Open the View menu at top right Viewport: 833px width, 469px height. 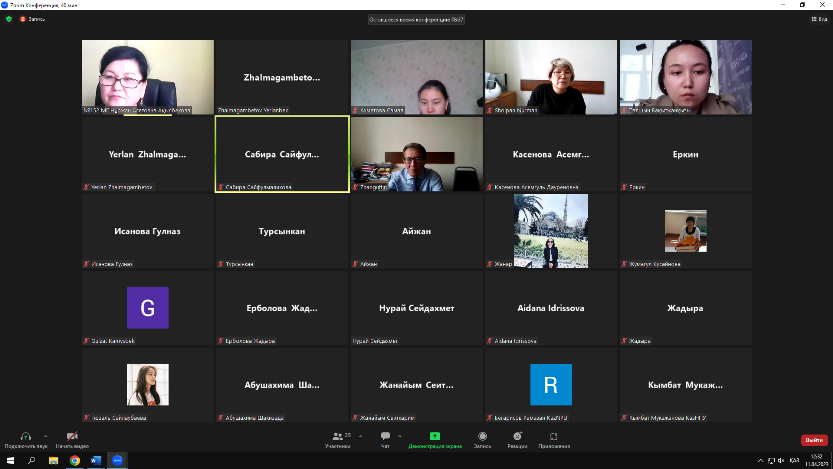814,19
